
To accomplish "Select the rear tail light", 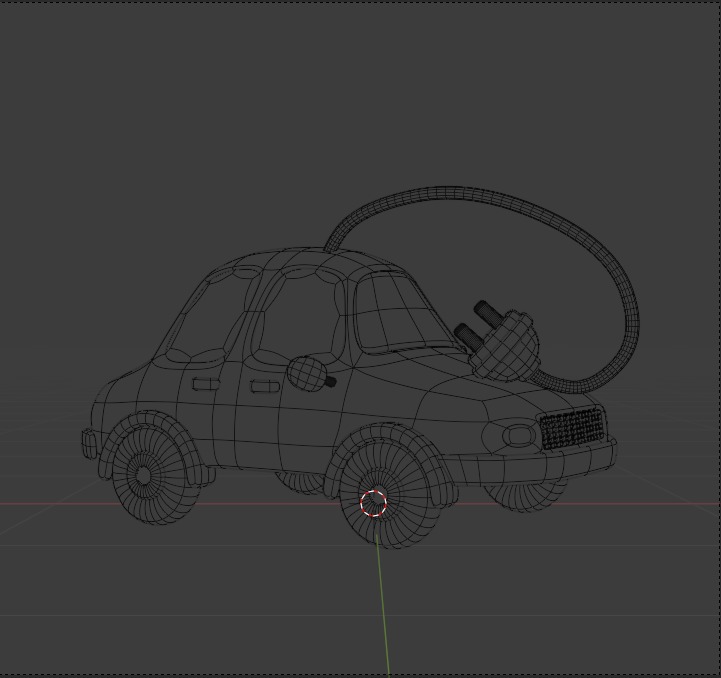I will pyautogui.click(x=88, y=443).
